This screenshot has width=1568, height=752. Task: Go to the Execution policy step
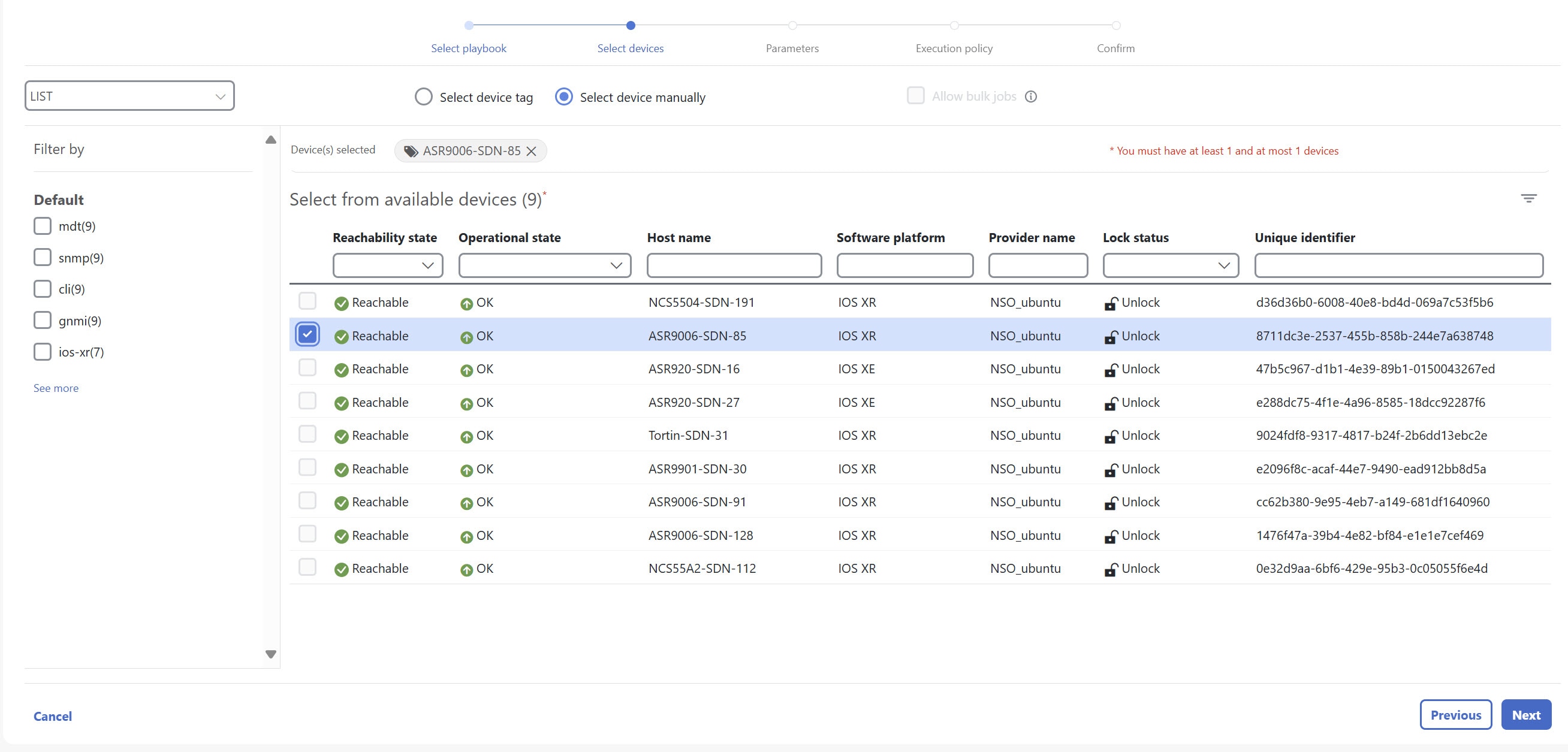click(x=954, y=48)
